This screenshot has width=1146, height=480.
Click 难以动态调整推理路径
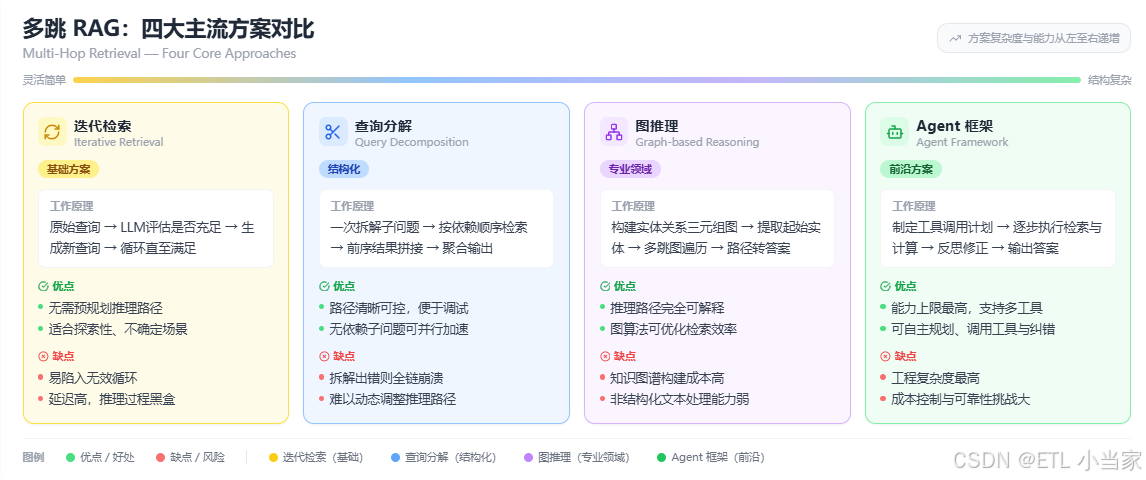392,400
